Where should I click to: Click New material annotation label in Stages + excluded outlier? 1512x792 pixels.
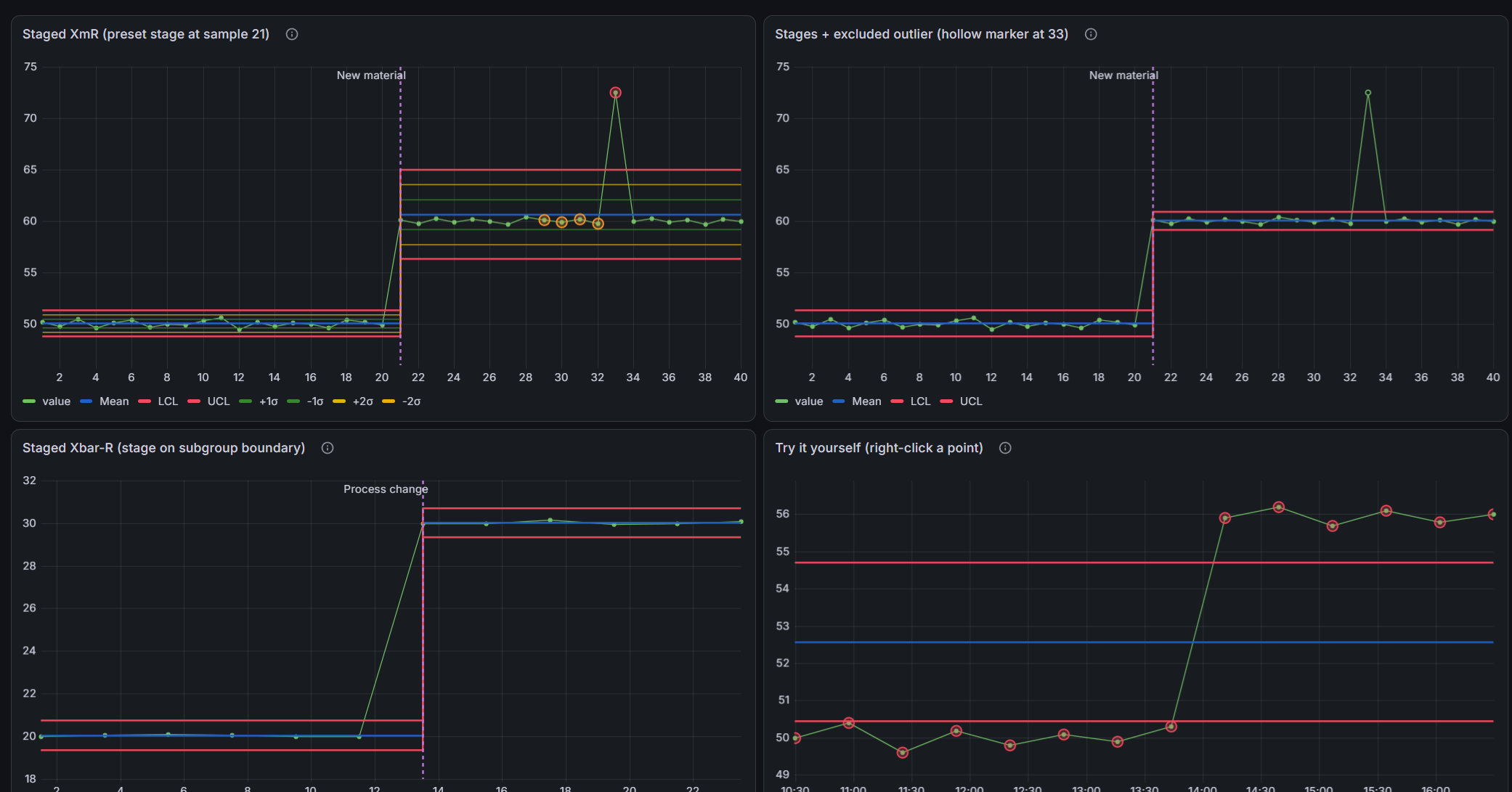(1123, 75)
